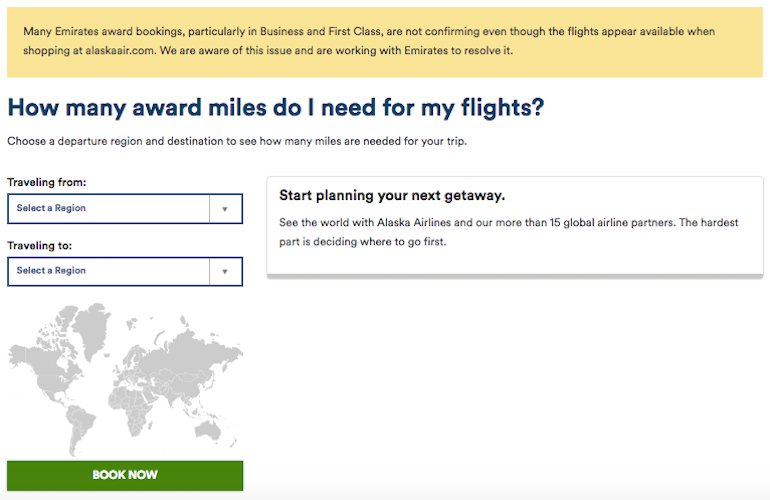Click the award miles page heading

(276, 108)
